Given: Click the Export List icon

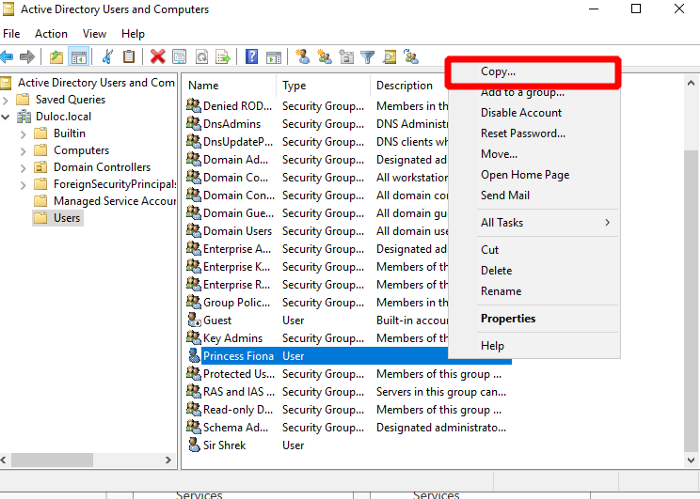Looking at the screenshot, I should click(x=223, y=57).
